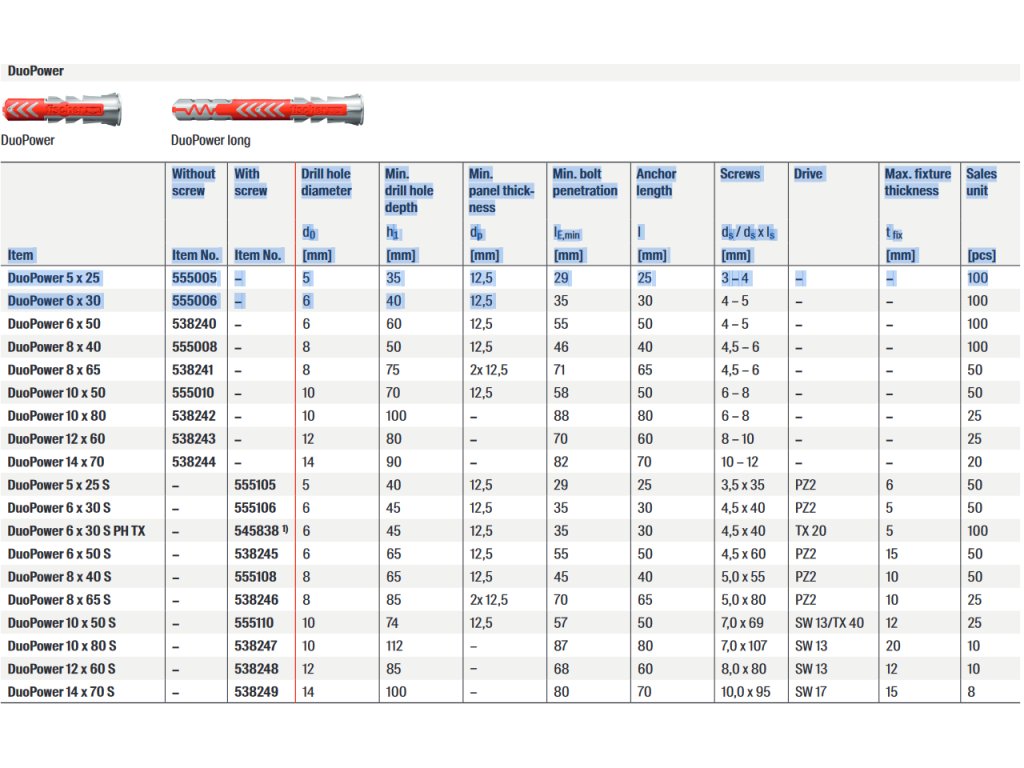Click item number 538240
1024x768 pixels.
coord(194,324)
